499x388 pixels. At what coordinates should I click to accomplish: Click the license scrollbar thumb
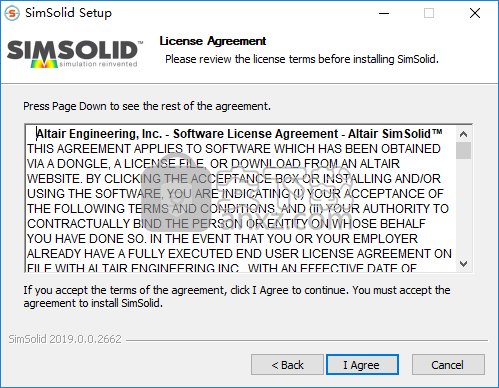pos(463,150)
